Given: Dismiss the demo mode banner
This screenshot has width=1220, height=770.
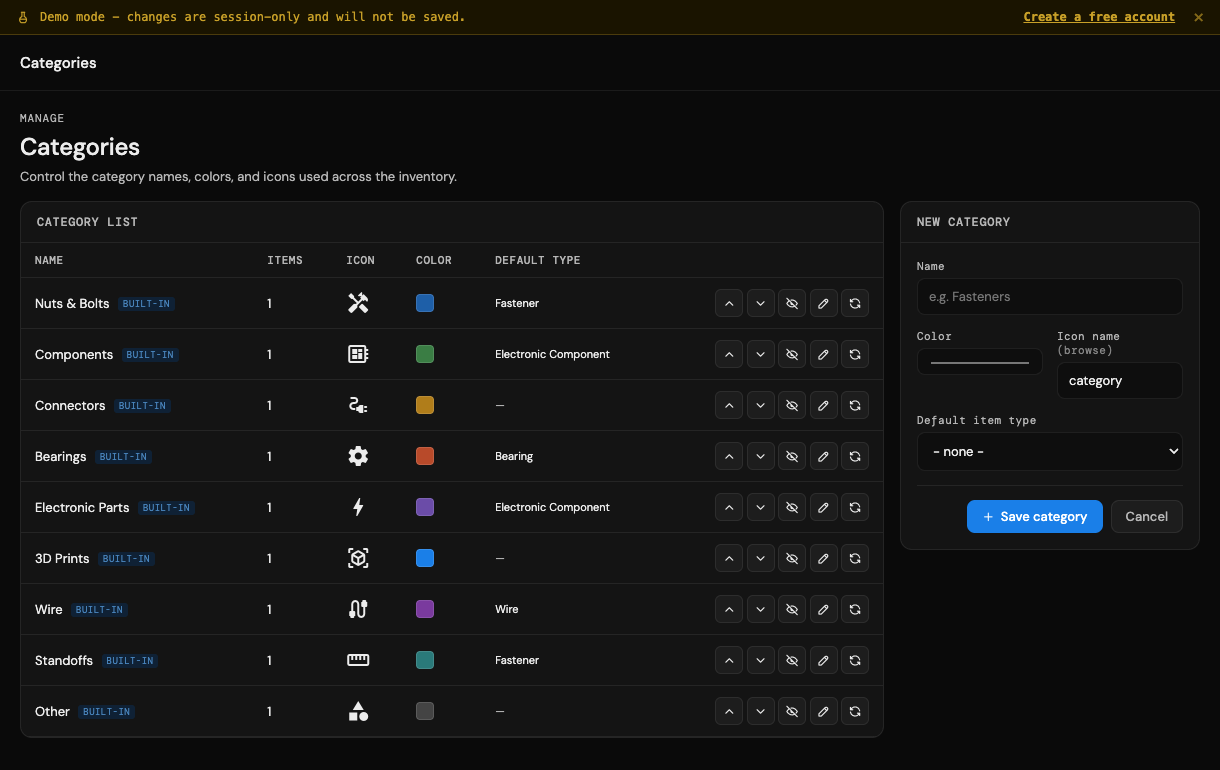Looking at the screenshot, I should click(1199, 17).
